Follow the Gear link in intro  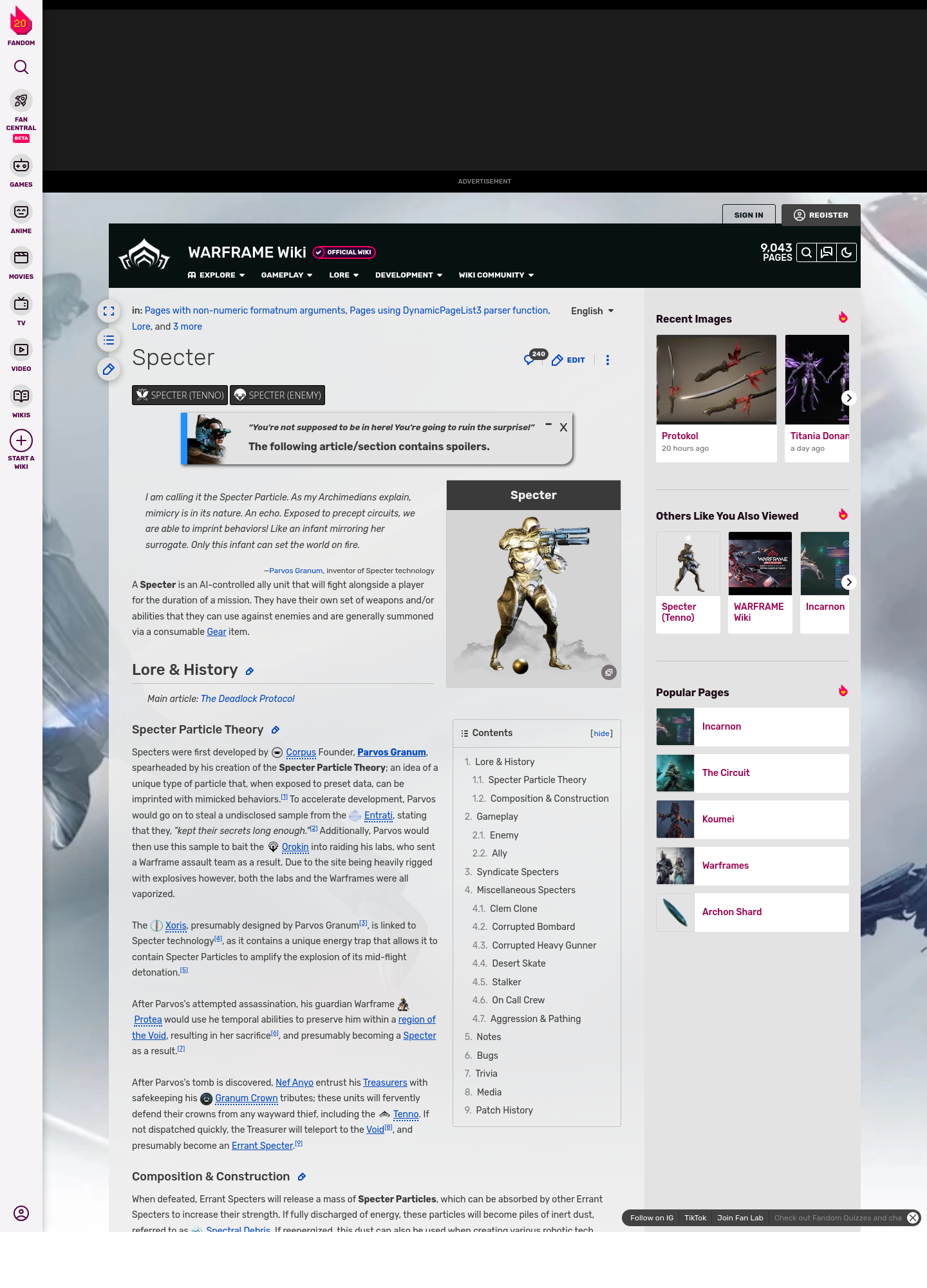(x=216, y=632)
